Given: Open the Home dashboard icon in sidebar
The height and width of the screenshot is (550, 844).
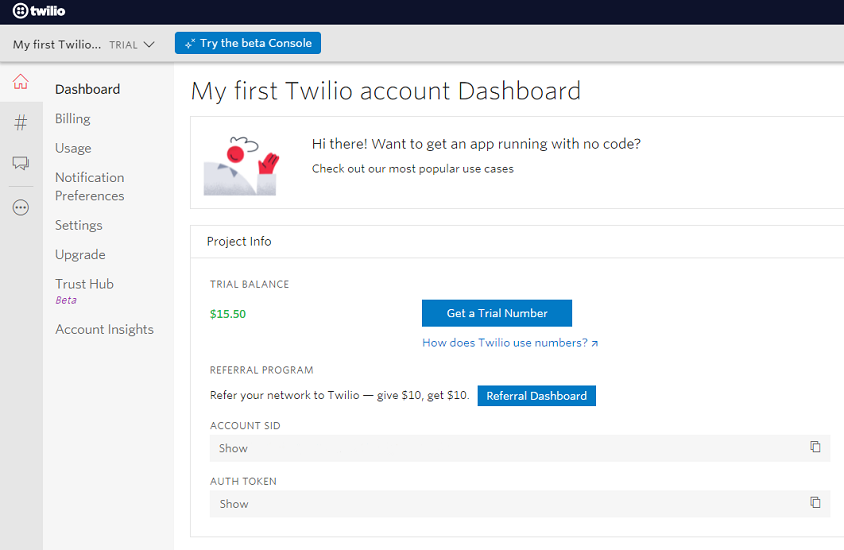Looking at the screenshot, I should (20, 82).
